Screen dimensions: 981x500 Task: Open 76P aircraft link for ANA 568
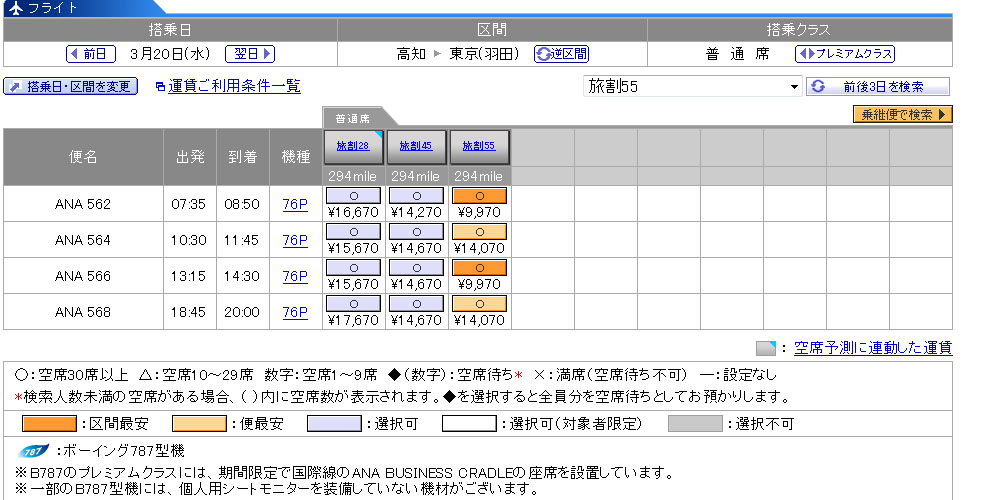coord(295,312)
